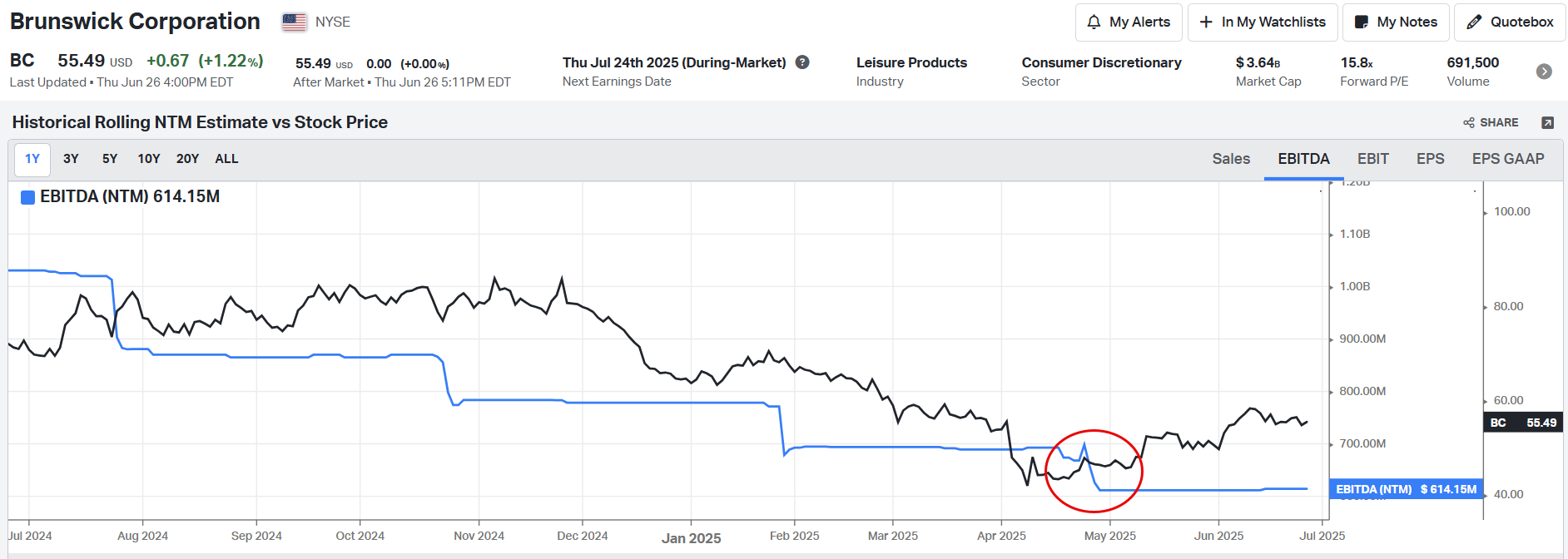Click the 1.00B y-axis label
The image size is (1568, 559).
(x=1354, y=286)
